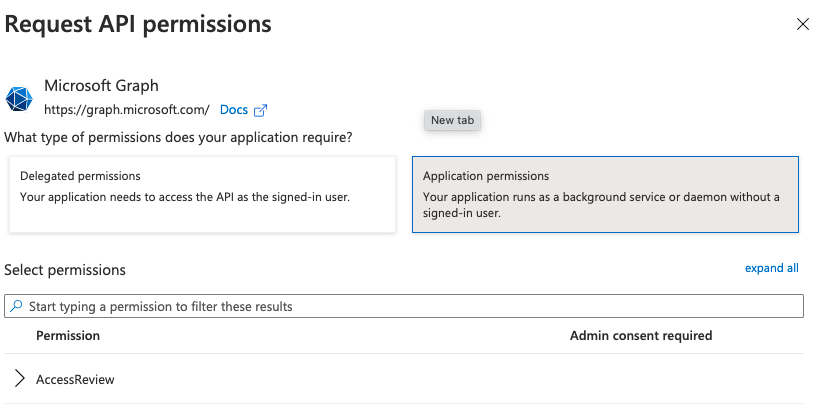Viewport: 824px width, 412px height.
Task: Click the New tab tooltip
Action: click(452, 120)
